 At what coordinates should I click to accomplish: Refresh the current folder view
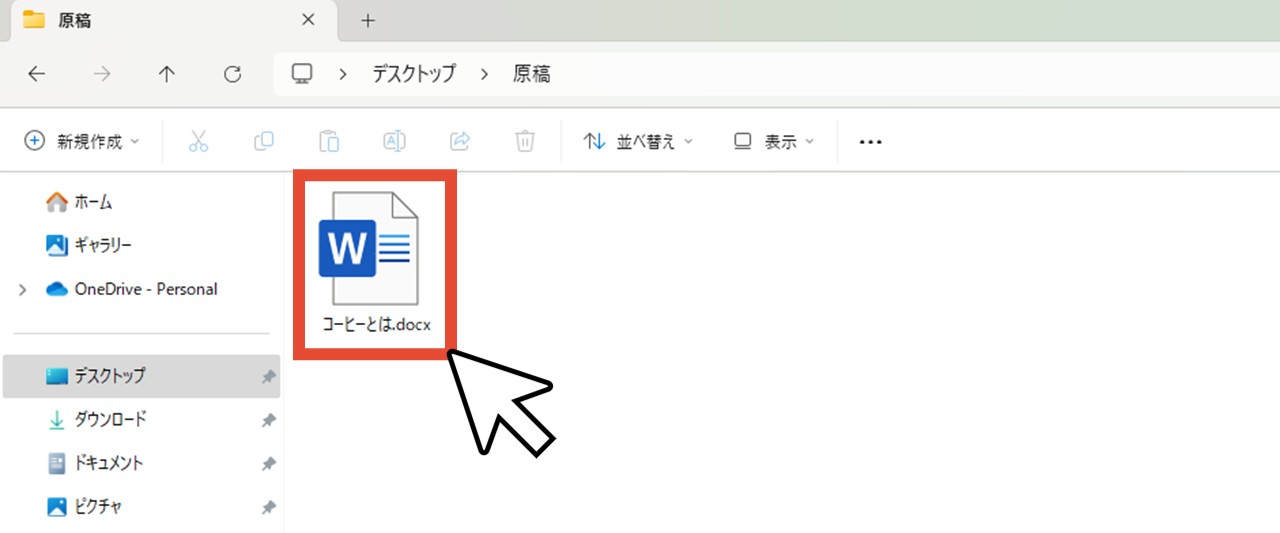[232, 74]
